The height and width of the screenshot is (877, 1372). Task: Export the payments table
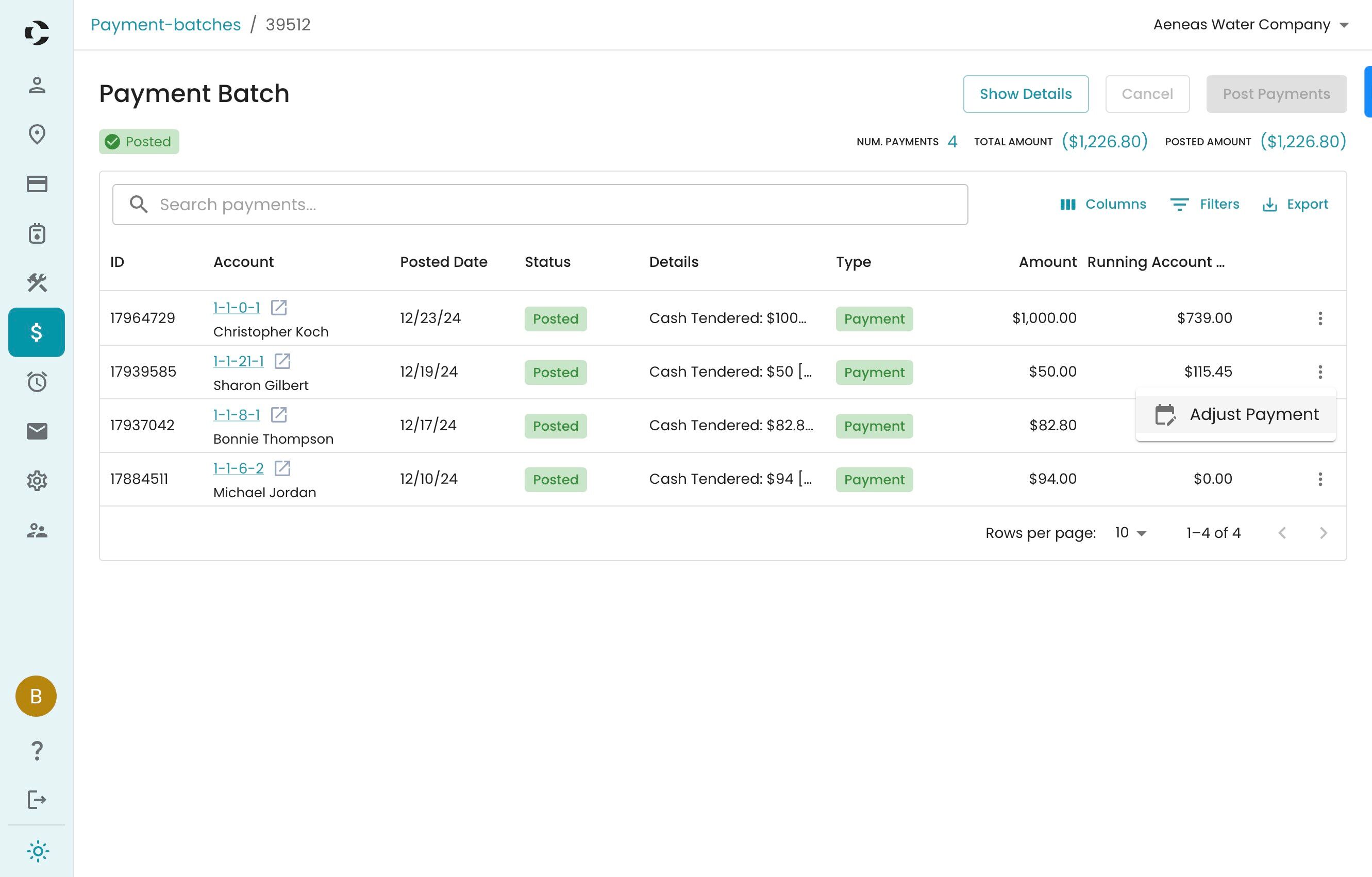point(1295,205)
